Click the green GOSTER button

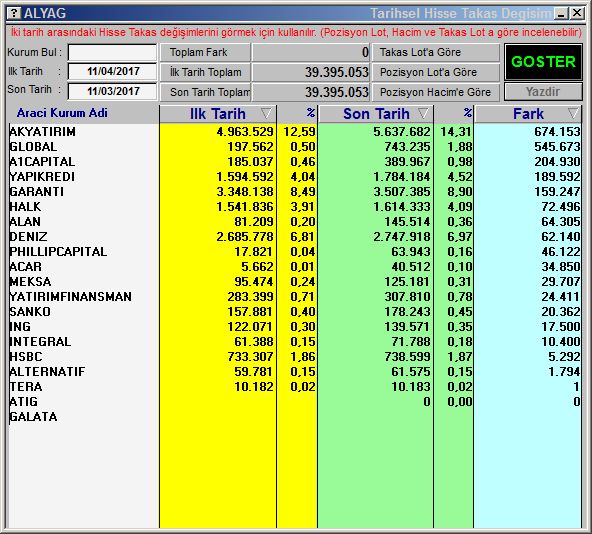click(x=543, y=62)
